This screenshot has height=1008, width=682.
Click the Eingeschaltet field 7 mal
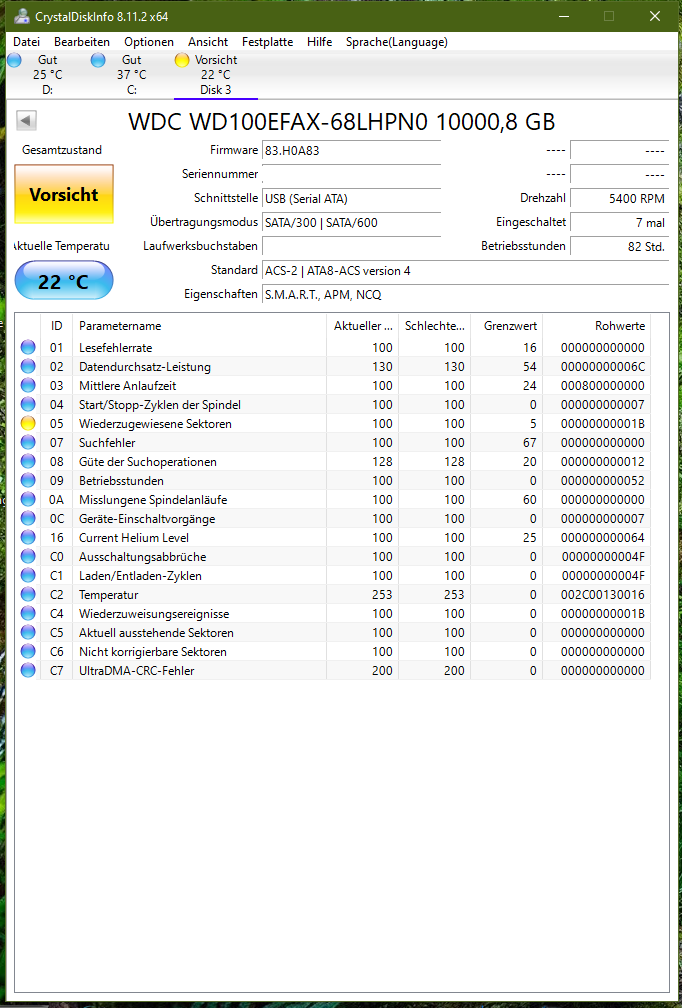pyautogui.click(x=619, y=222)
